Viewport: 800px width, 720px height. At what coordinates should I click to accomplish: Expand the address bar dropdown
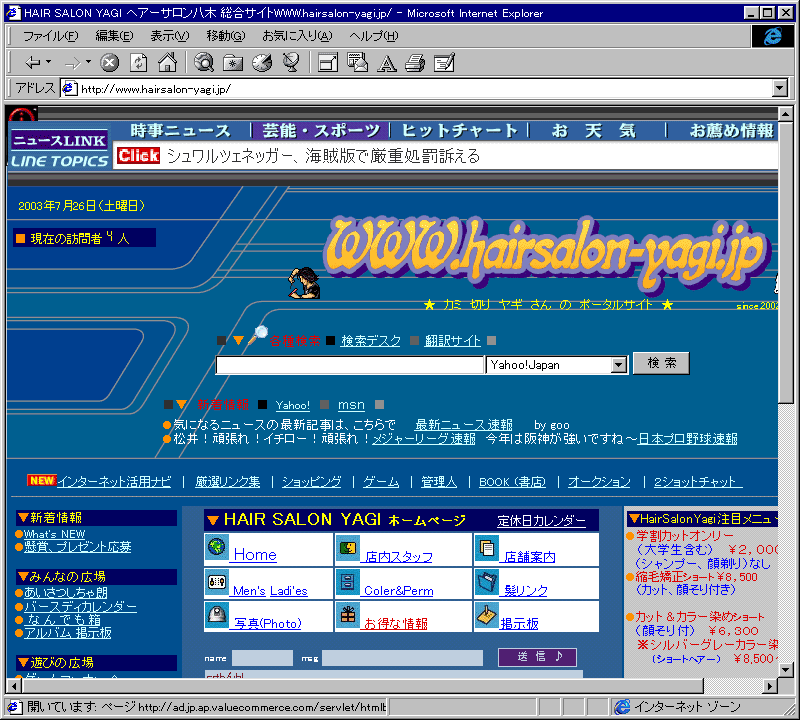(x=779, y=88)
